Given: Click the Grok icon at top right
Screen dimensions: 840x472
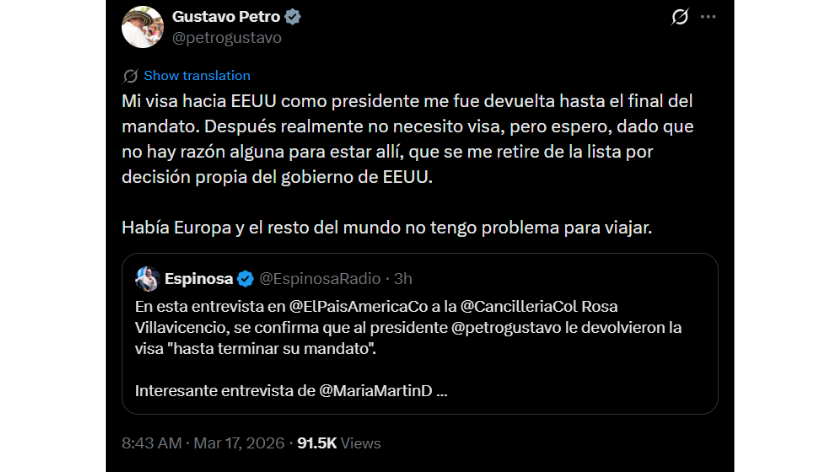Looking at the screenshot, I should tap(679, 17).
